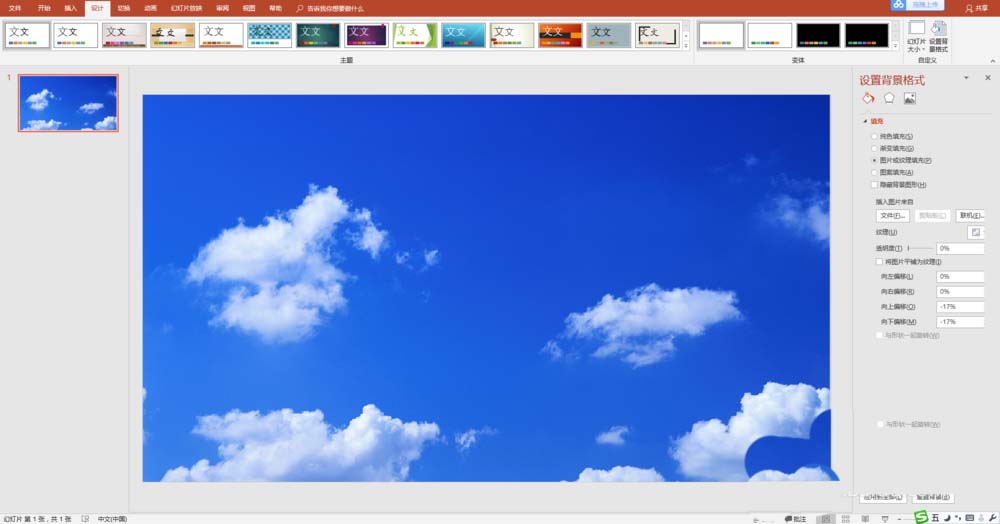Screen dimensions: 1000x524
Task: Click the search magnifier in ribbon
Action: click(x=300, y=8)
